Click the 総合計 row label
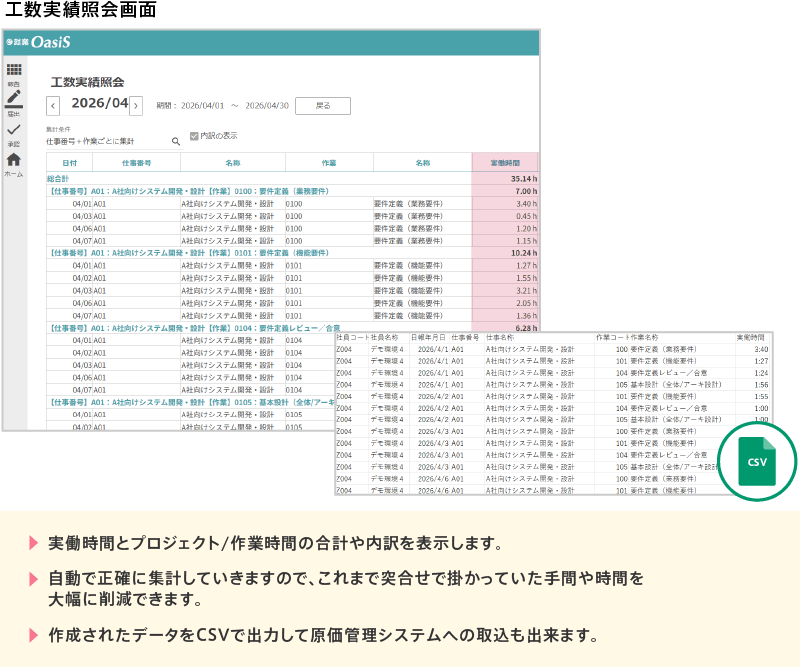The height and width of the screenshot is (667, 800). 58,179
